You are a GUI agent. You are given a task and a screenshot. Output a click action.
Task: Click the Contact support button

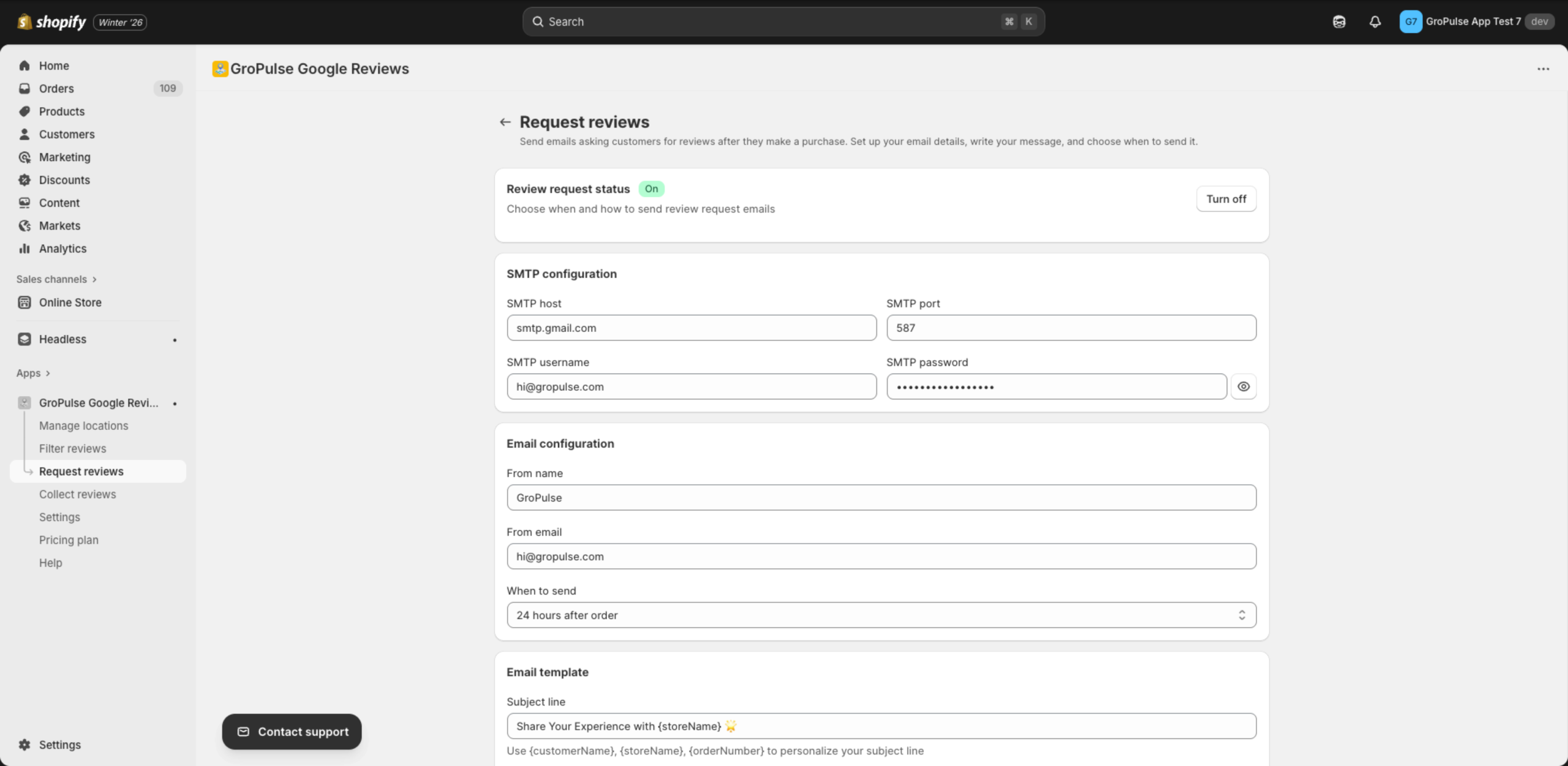[291, 731]
